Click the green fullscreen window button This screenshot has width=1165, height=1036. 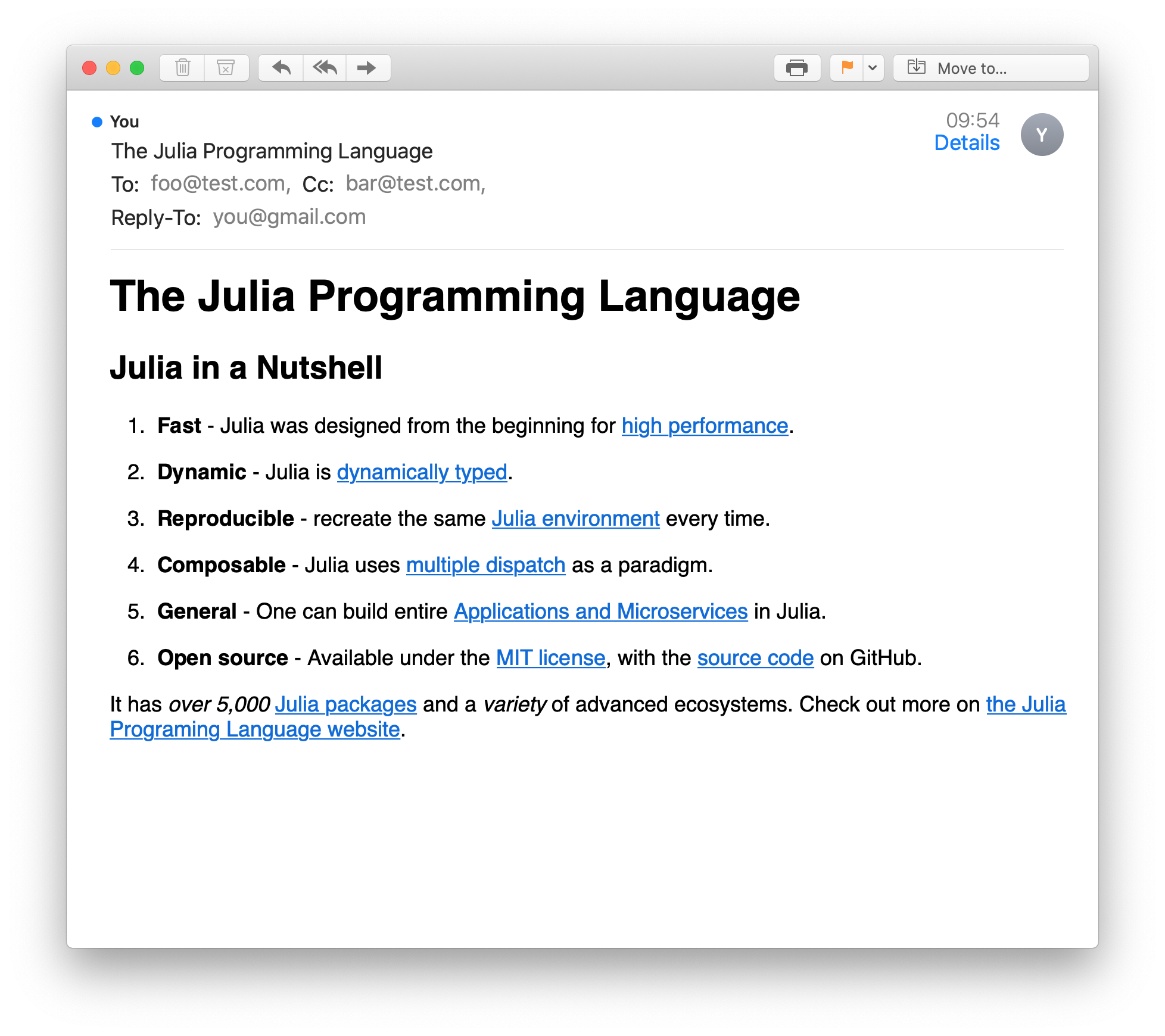[137, 68]
